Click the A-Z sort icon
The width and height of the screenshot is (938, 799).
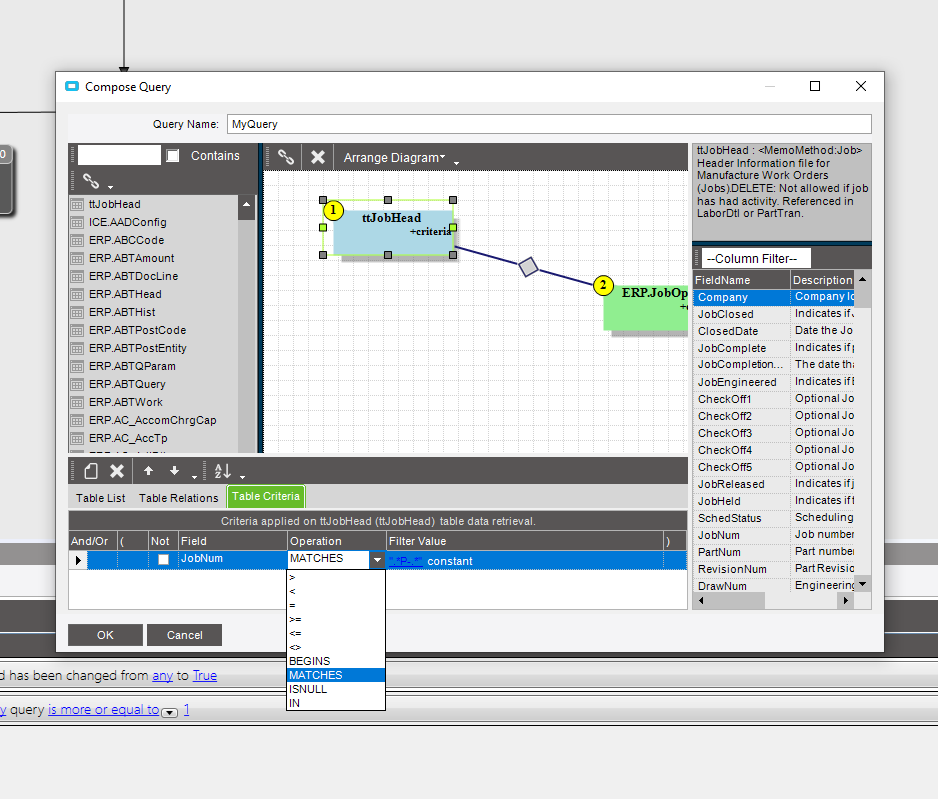(223, 471)
